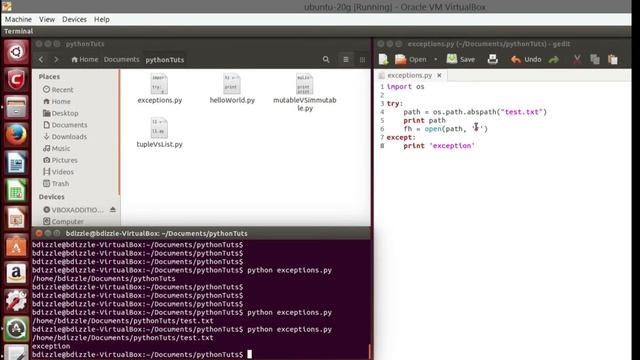
Task: Launch LibreOffice Calc from dock
Action: pos(16,190)
